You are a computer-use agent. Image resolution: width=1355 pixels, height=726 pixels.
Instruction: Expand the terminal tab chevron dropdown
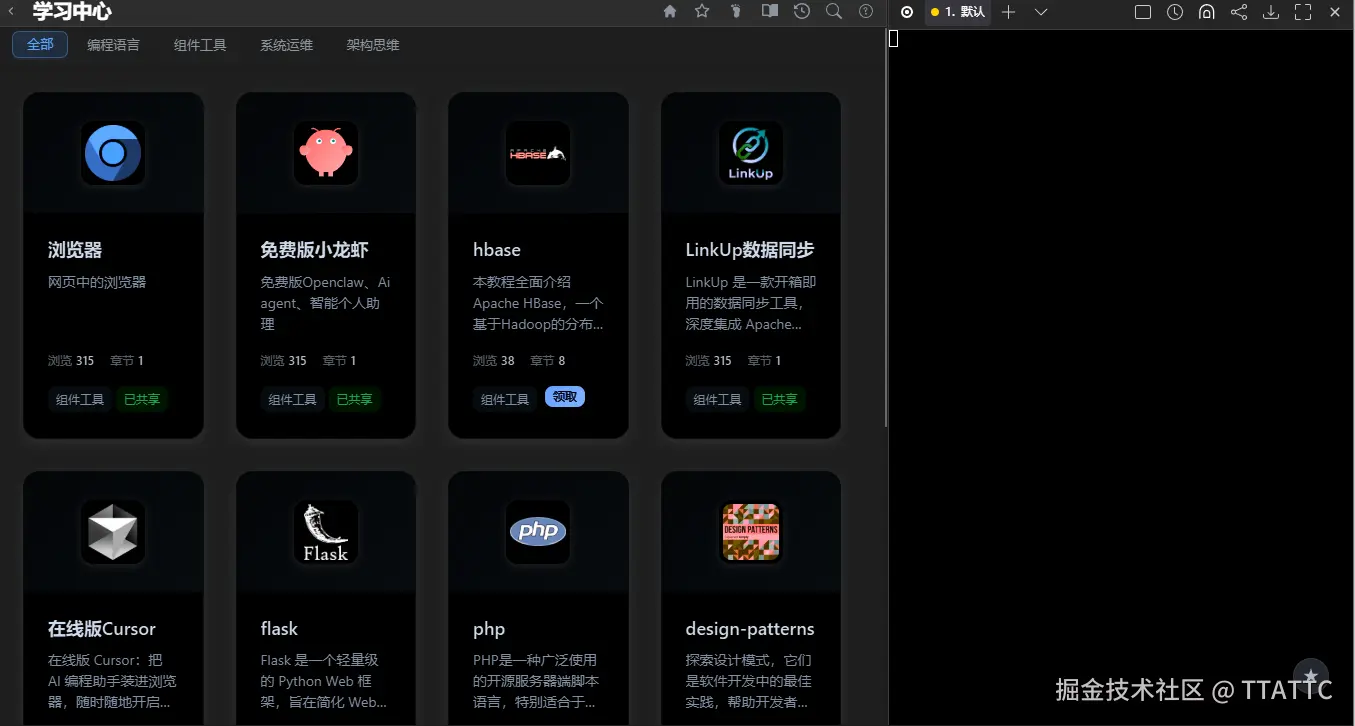[1041, 12]
